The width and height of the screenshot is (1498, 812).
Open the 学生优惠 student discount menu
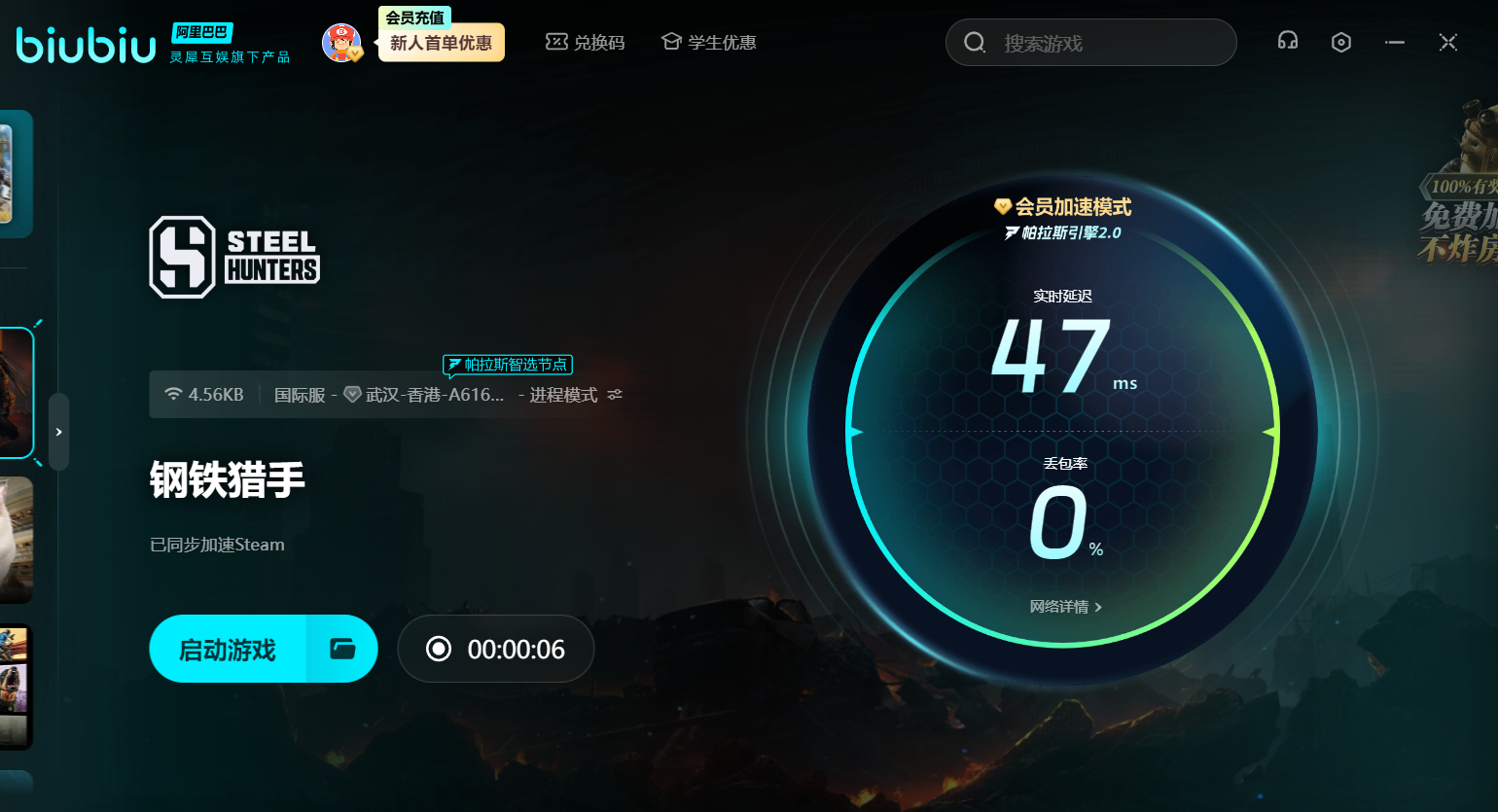click(709, 42)
